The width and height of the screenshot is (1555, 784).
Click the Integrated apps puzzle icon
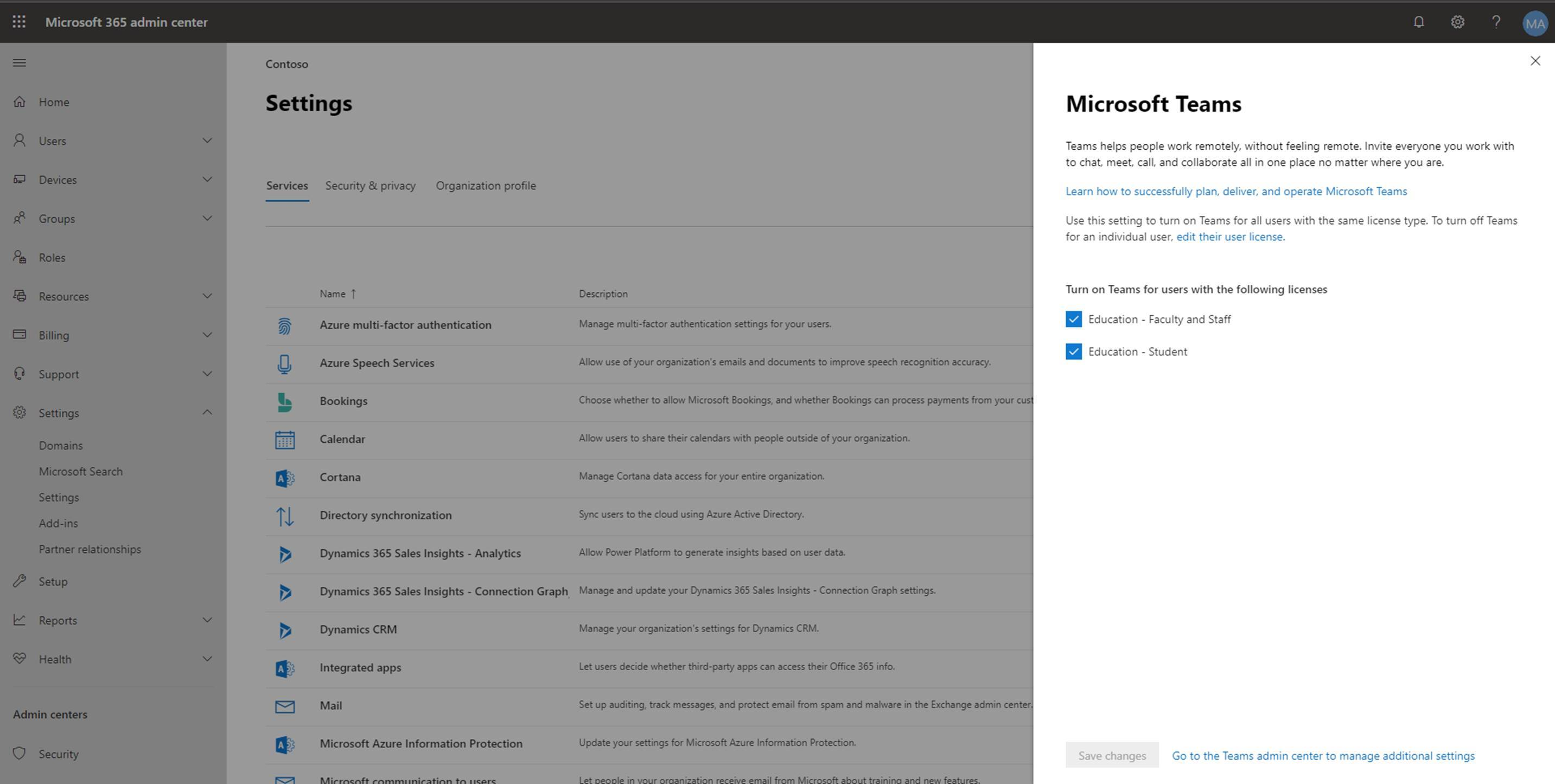pyautogui.click(x=284, y=667)
